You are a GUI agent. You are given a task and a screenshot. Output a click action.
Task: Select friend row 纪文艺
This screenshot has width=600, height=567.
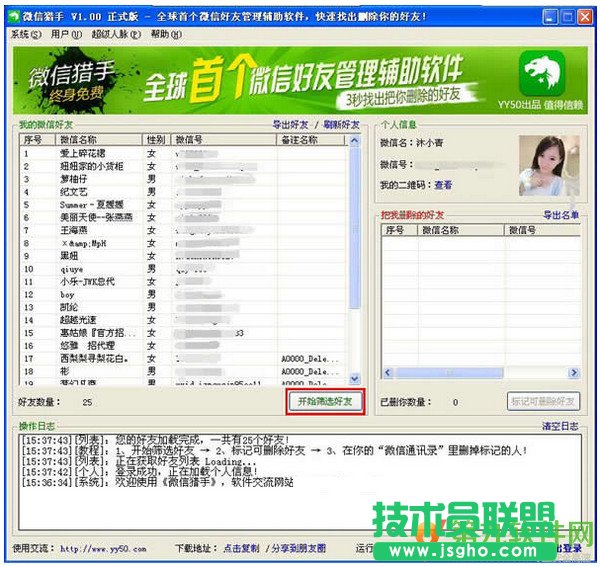click(x=184, y=192)
